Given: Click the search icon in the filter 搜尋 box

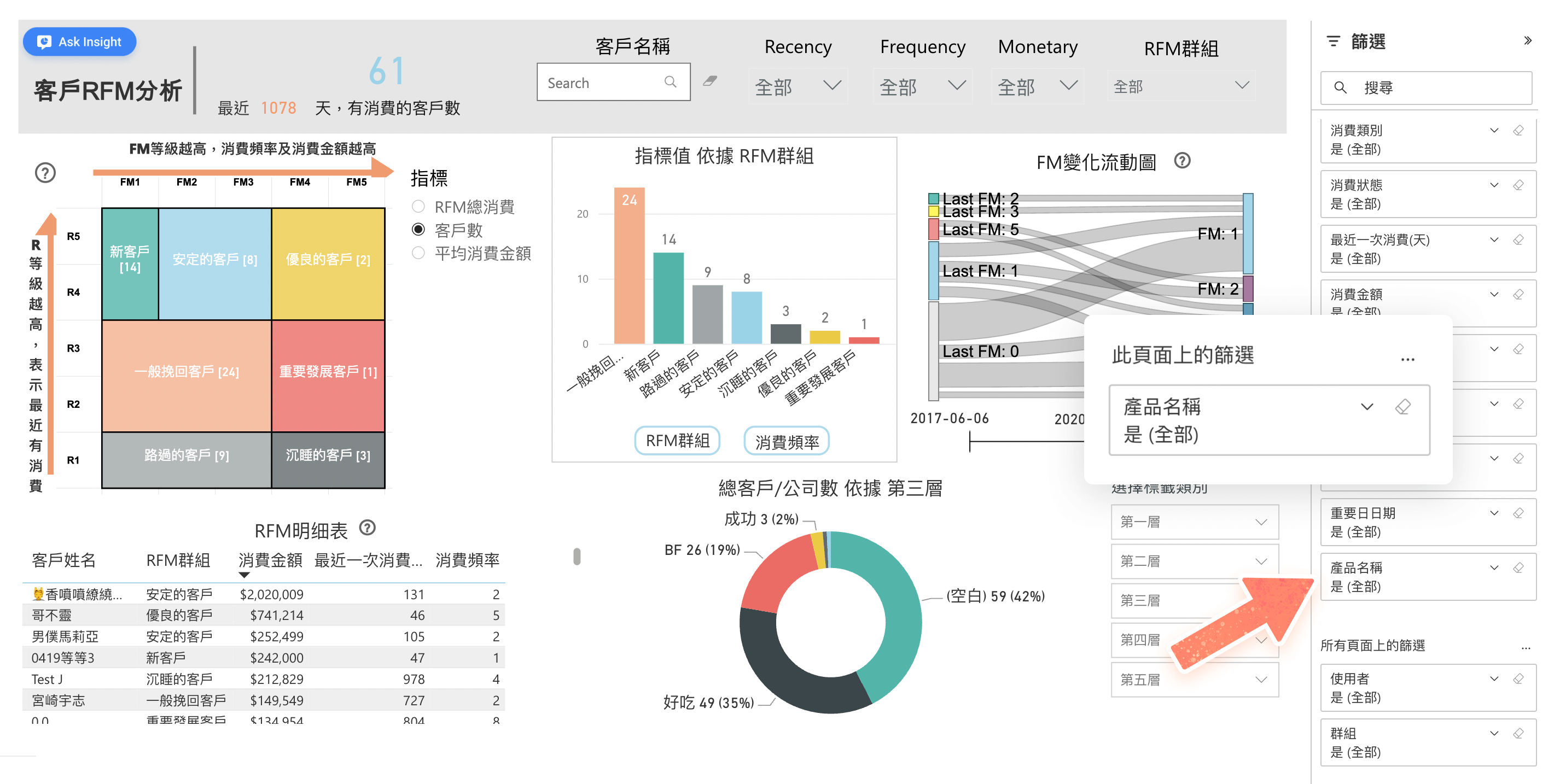Looking at the screenshot, I should coord(1340,88).
